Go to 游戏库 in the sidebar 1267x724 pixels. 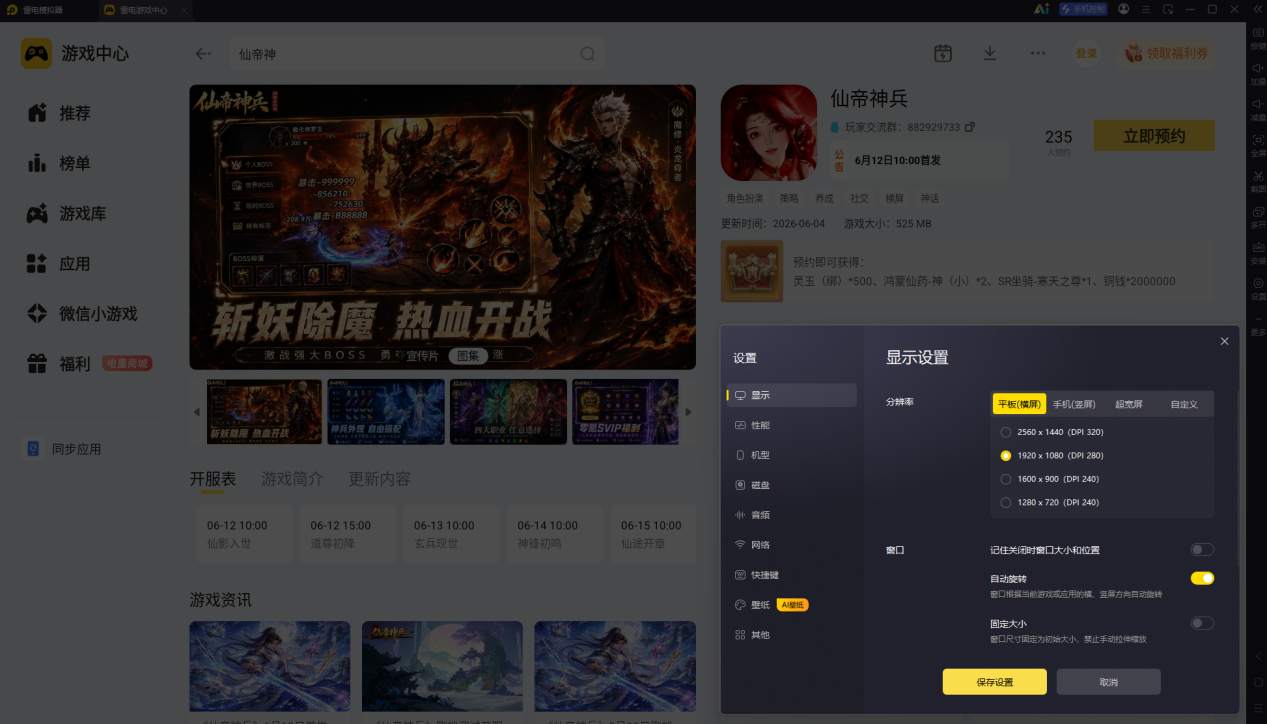coord(67,213)
